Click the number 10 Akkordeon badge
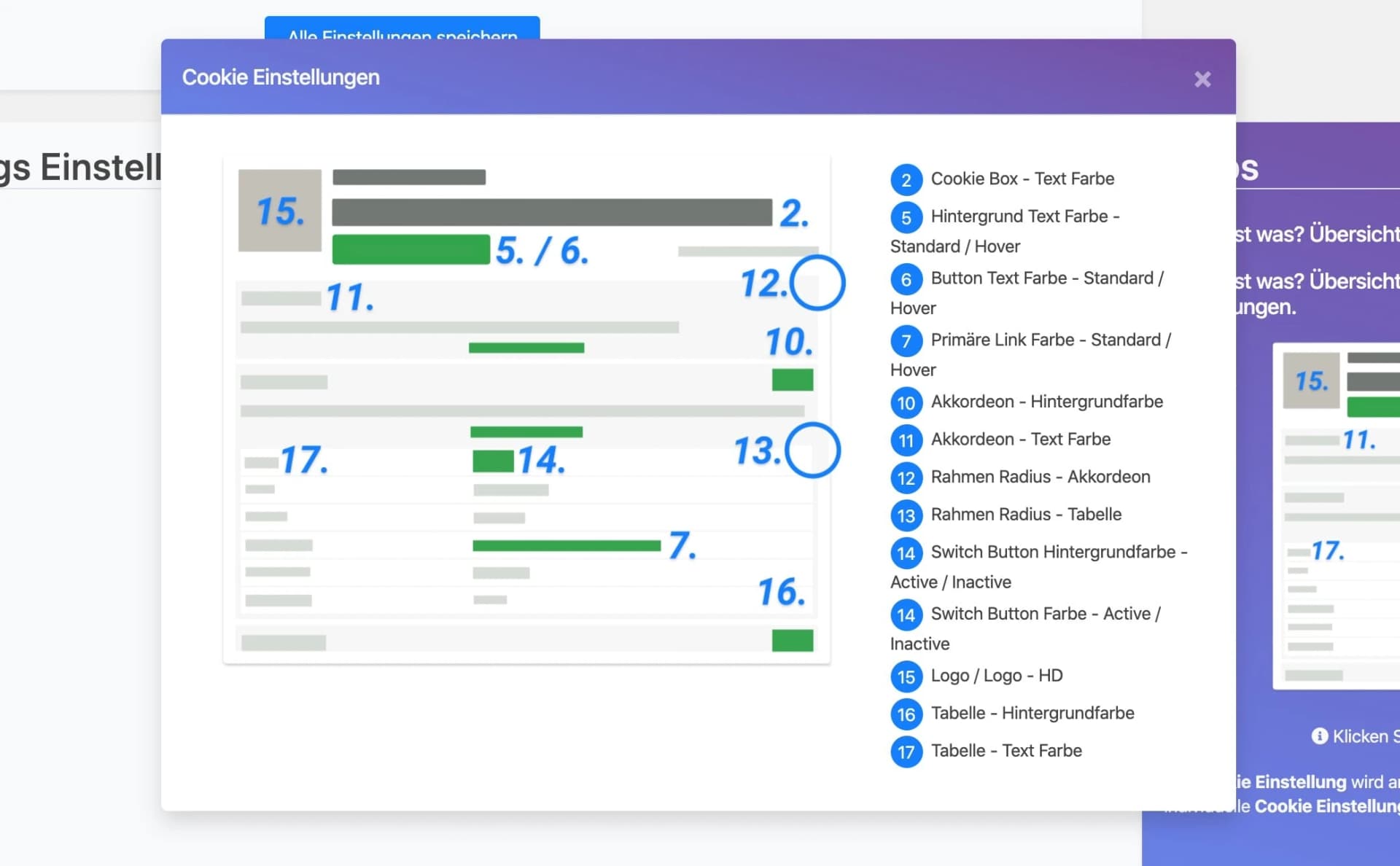Image resolution: width=1400 pixels, height=866 pixels. point(906,403)
